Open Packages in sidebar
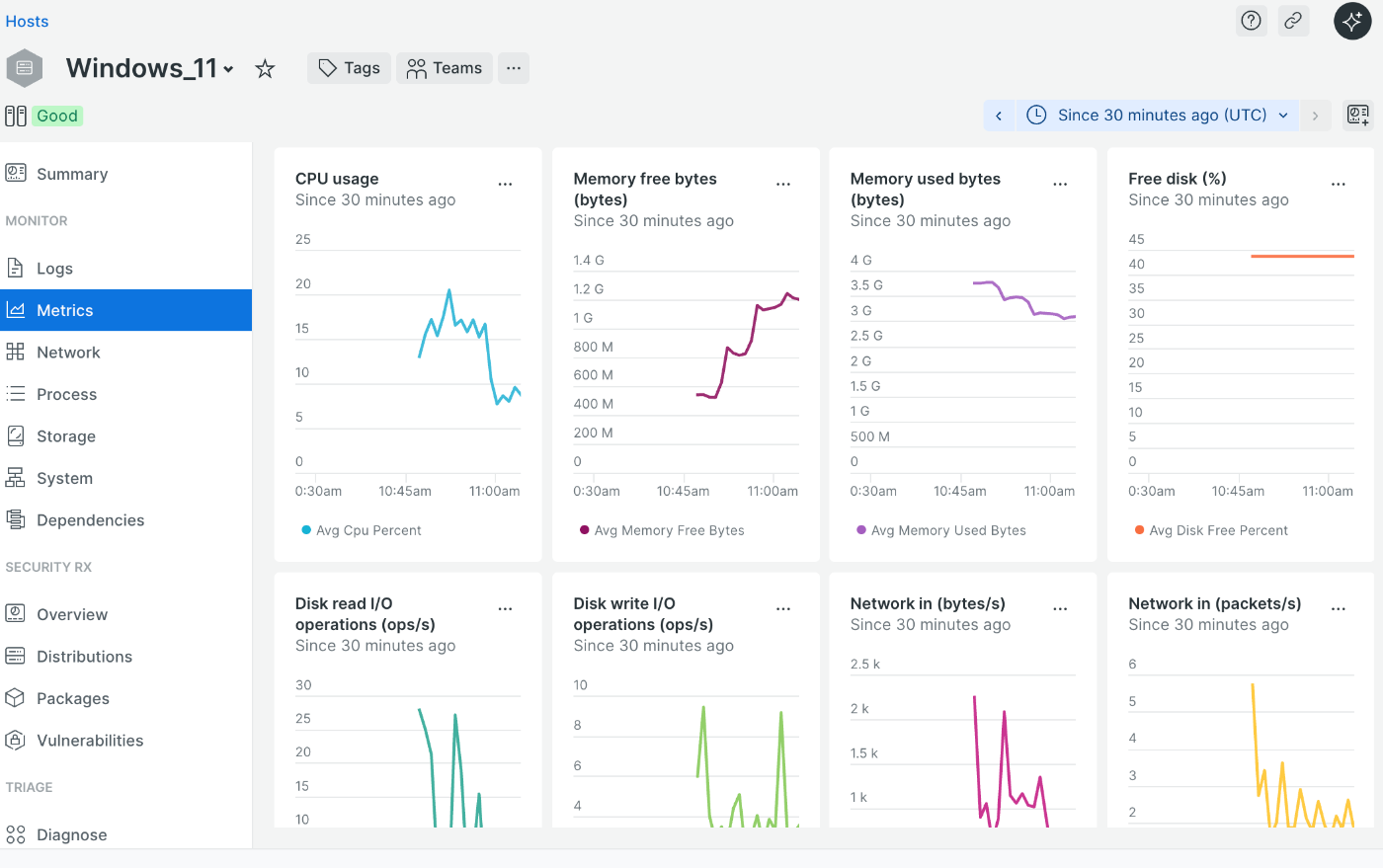 [125, 698]
